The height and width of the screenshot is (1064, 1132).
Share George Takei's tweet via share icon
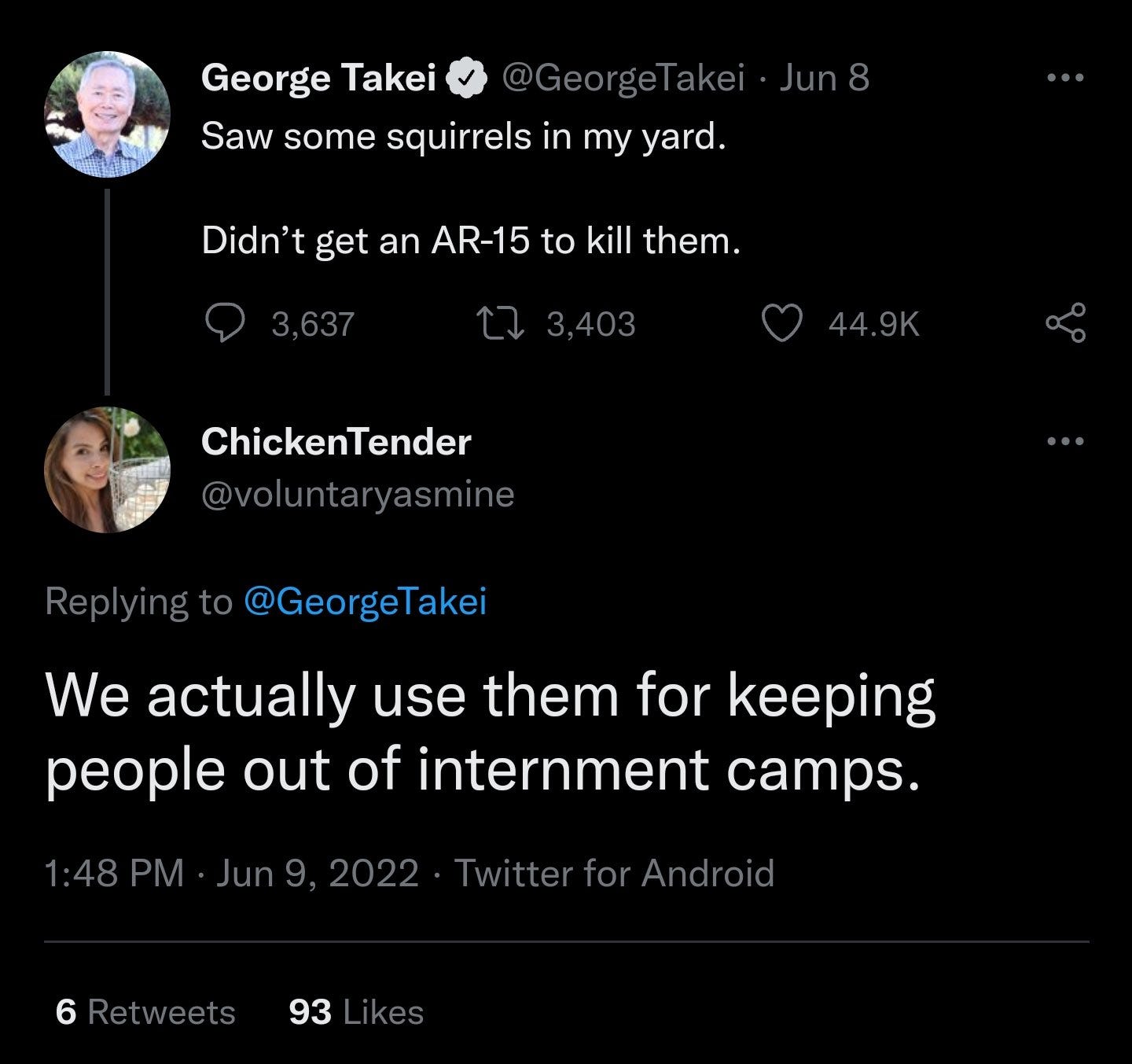tap(1066, 323)
